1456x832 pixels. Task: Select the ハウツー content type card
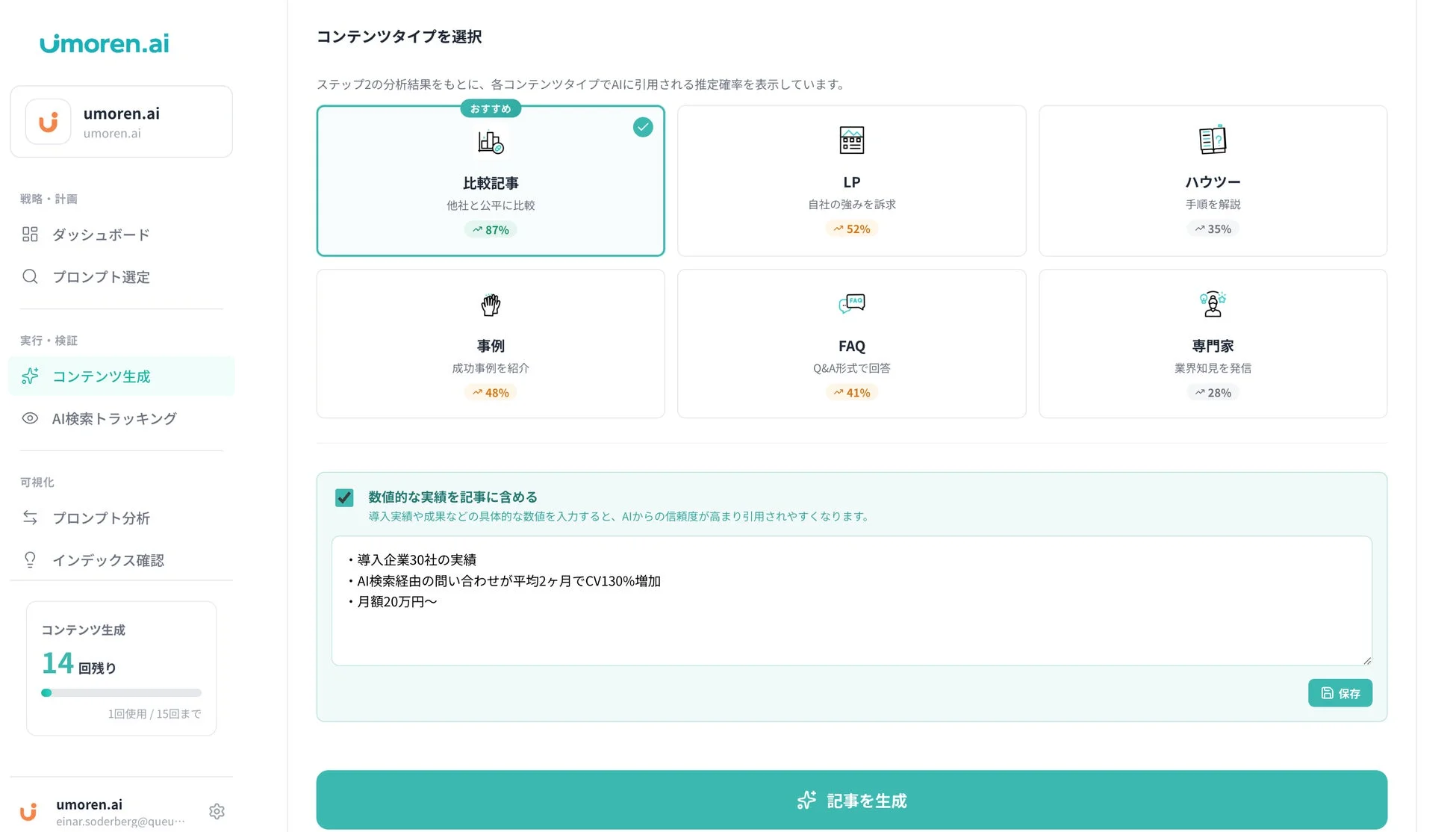(x=1212, y=181)
